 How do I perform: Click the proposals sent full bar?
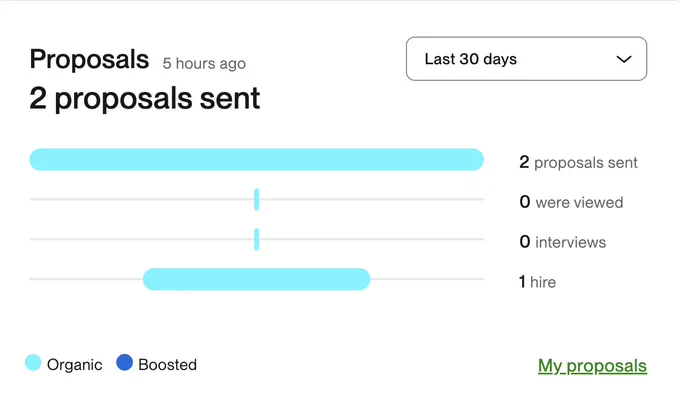[x=256, y=160]
